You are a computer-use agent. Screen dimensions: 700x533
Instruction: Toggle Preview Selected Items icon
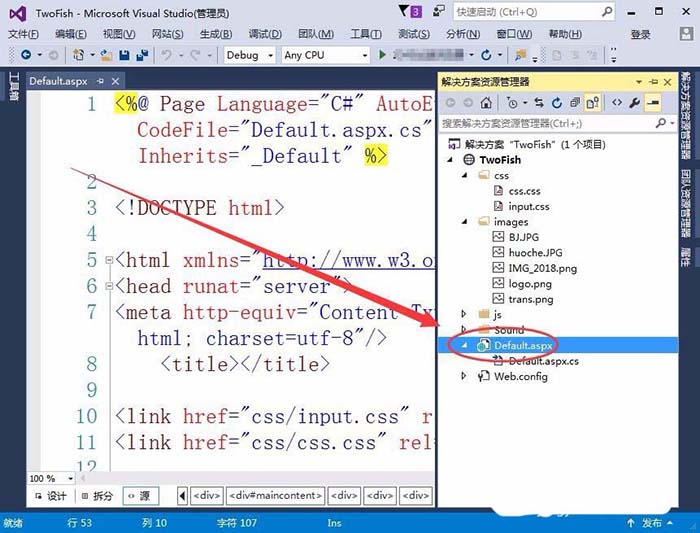652,103
